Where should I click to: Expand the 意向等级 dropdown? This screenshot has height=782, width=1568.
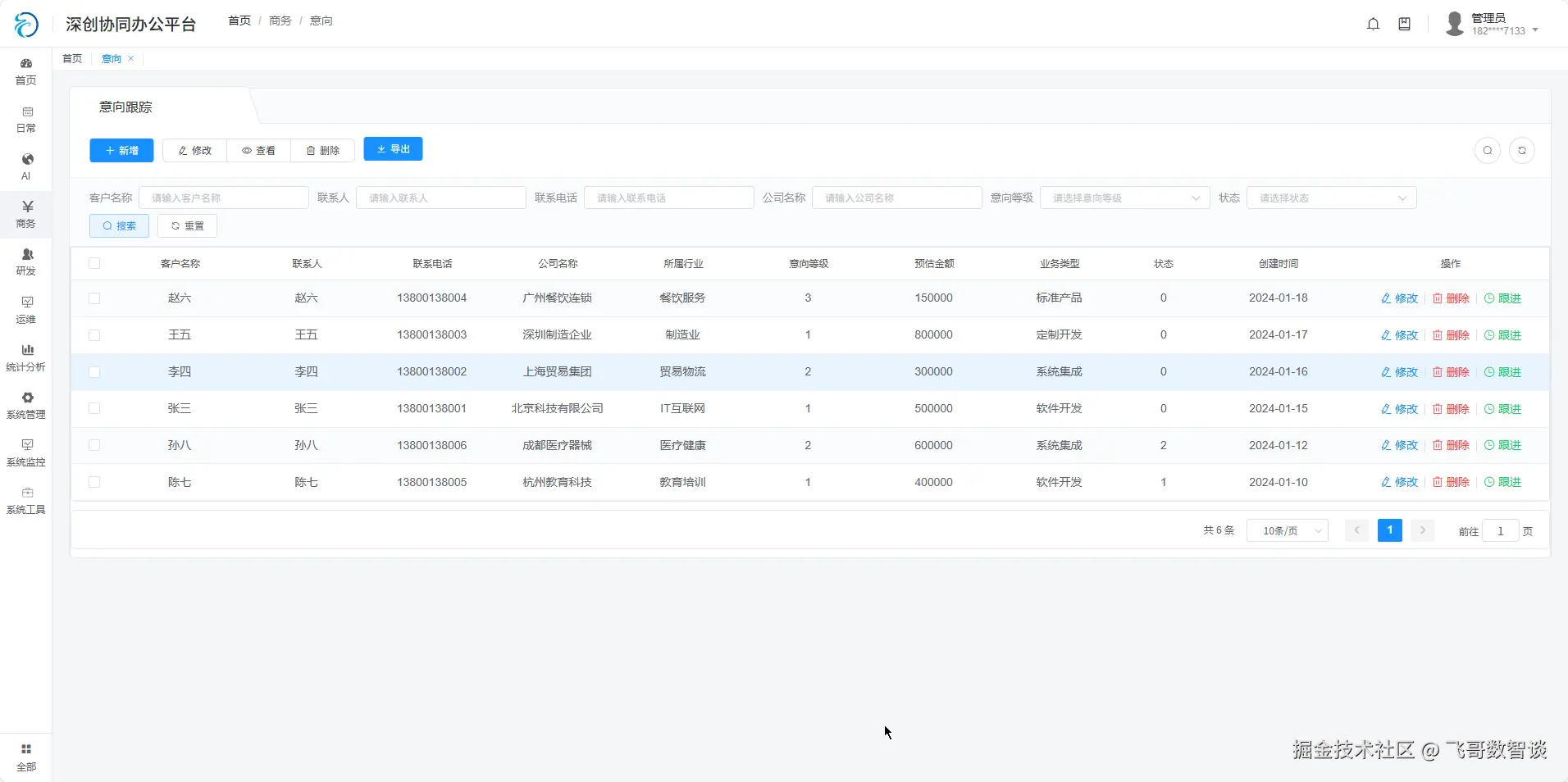pyautogui.click(x=1124, y=198)
